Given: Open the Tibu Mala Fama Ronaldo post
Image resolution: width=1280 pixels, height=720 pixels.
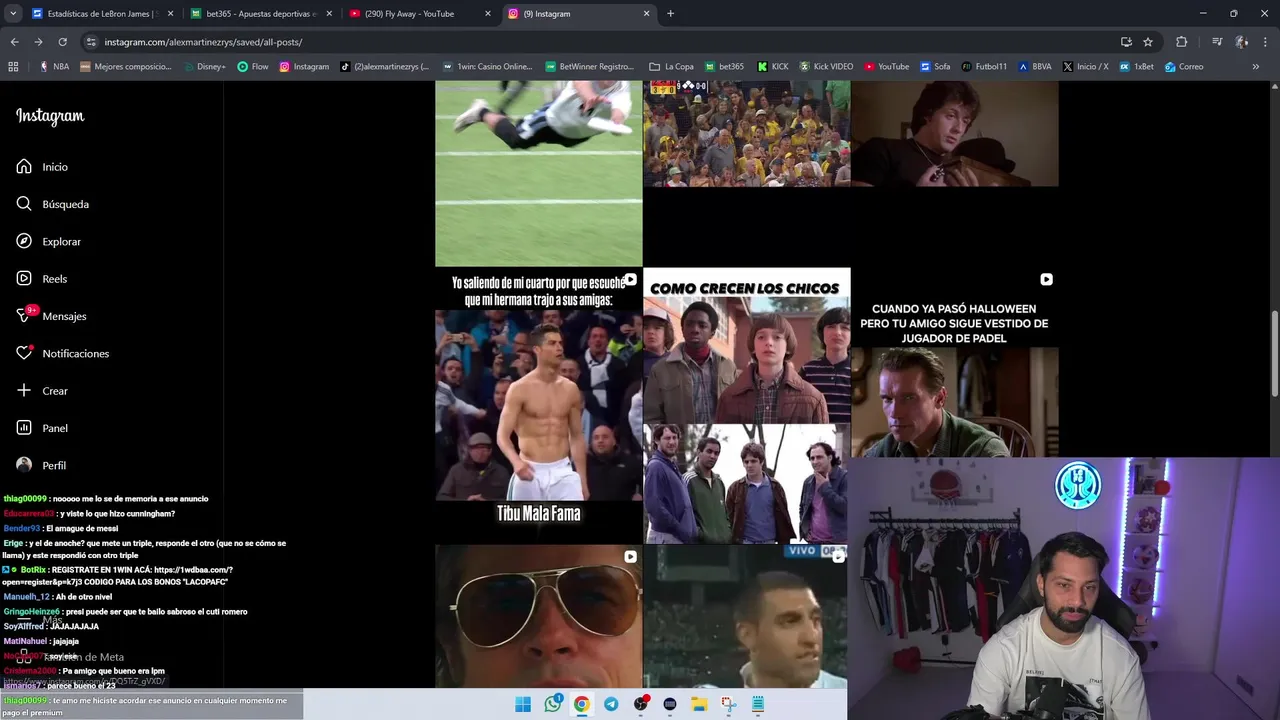Looking at the screenshot, I should pyautogui.click(x=538, y=405).
